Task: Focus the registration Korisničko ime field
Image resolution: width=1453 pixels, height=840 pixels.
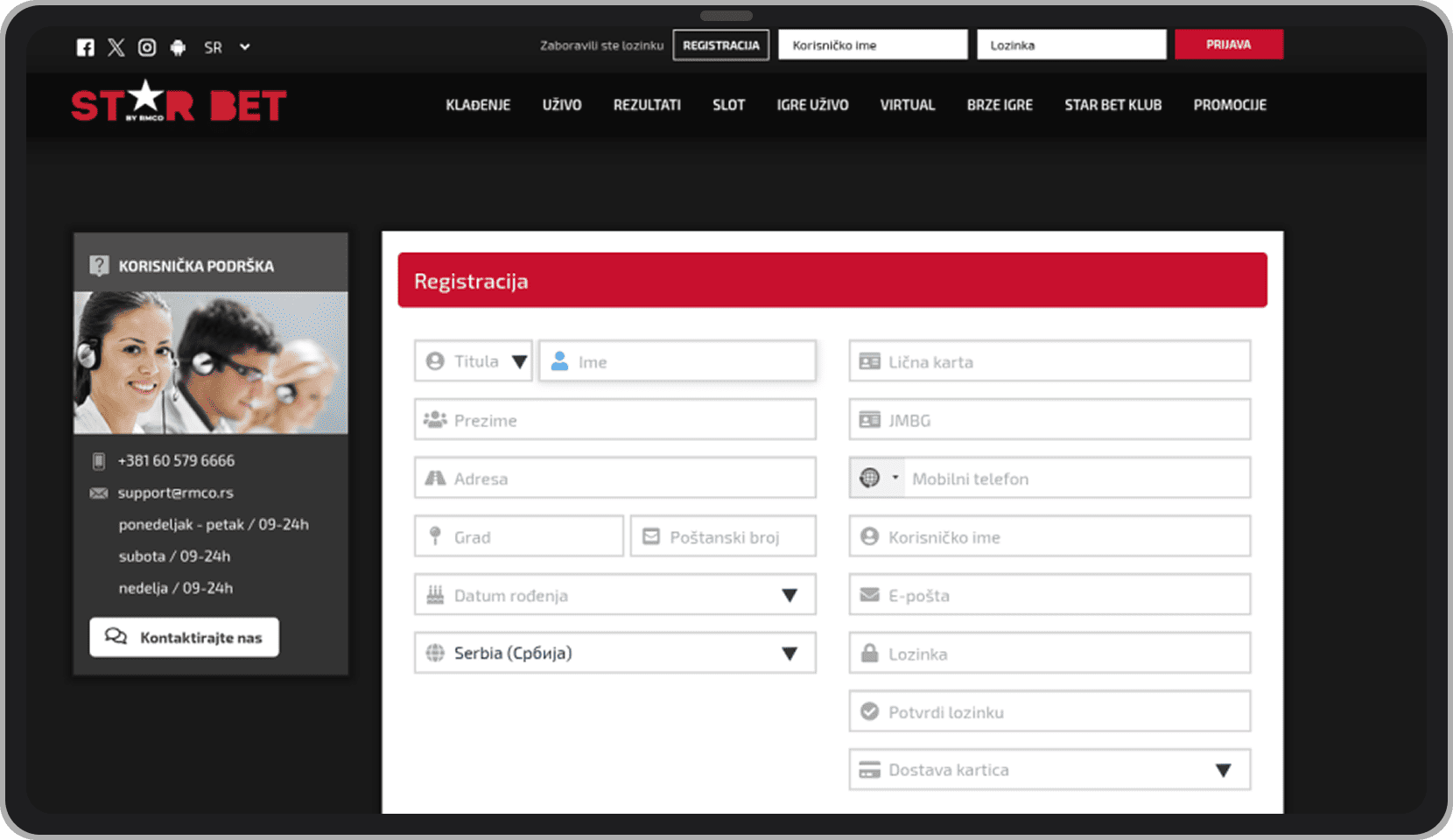Action: [x=1049, y=536]
